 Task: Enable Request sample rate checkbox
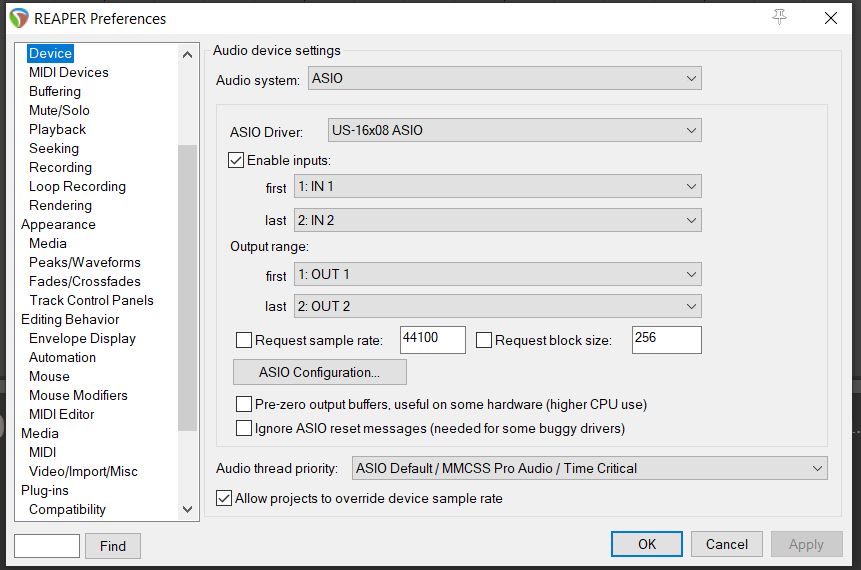click(x=244, y=340)
